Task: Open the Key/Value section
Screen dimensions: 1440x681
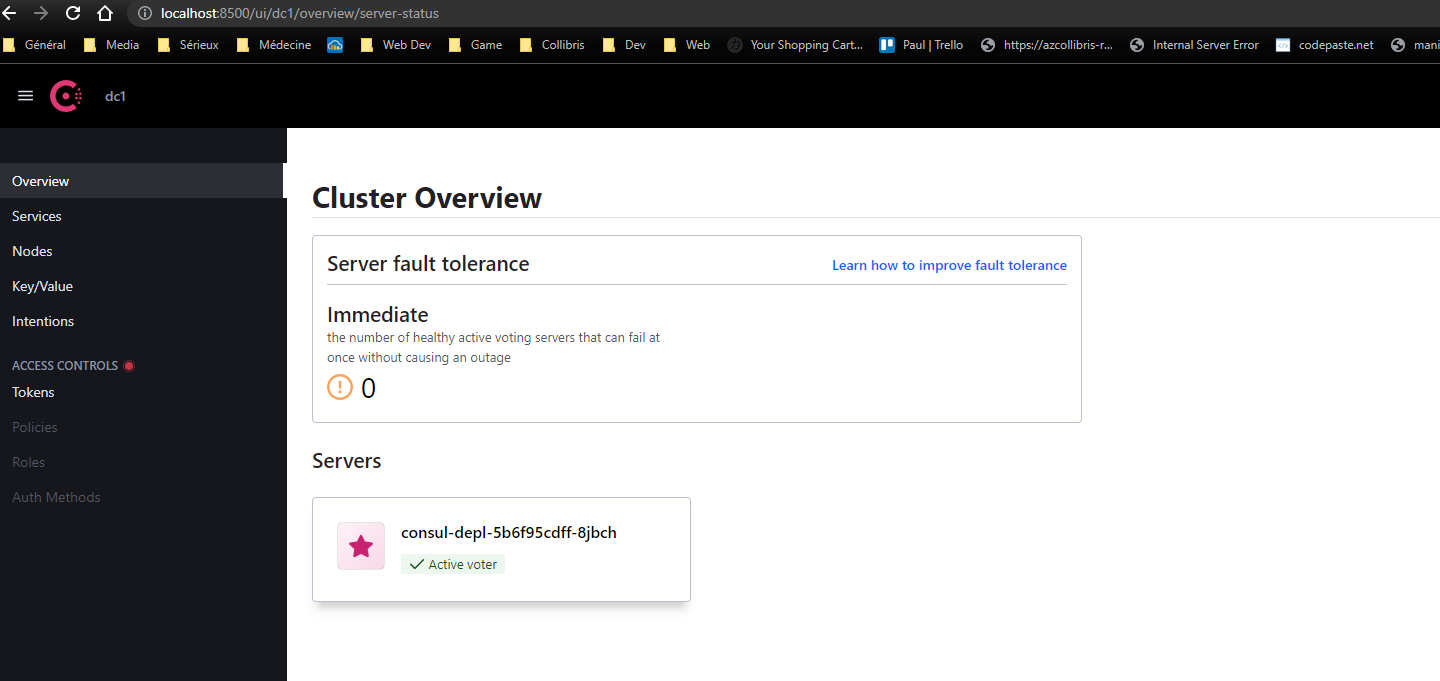Action: pyautogui.click(x=143, y=286)
